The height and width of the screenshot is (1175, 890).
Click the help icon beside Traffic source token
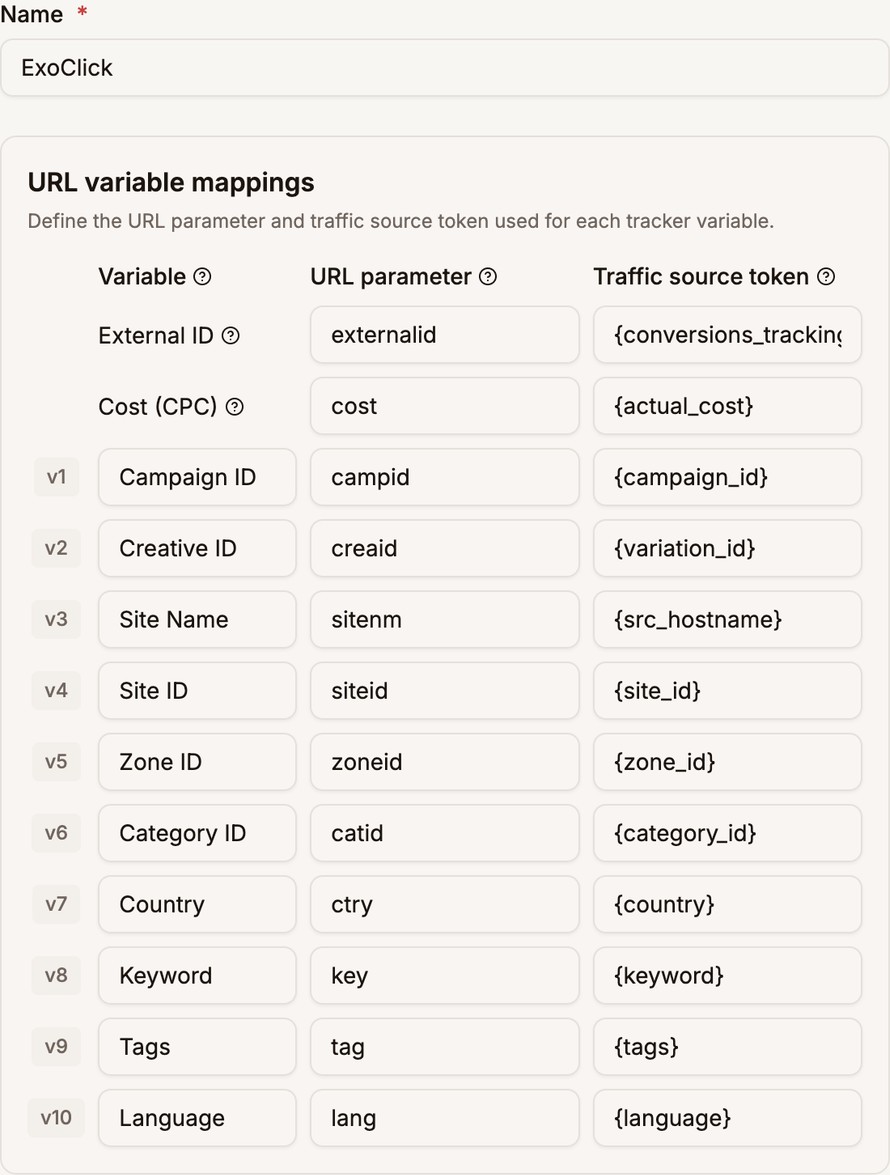[826, 277]
